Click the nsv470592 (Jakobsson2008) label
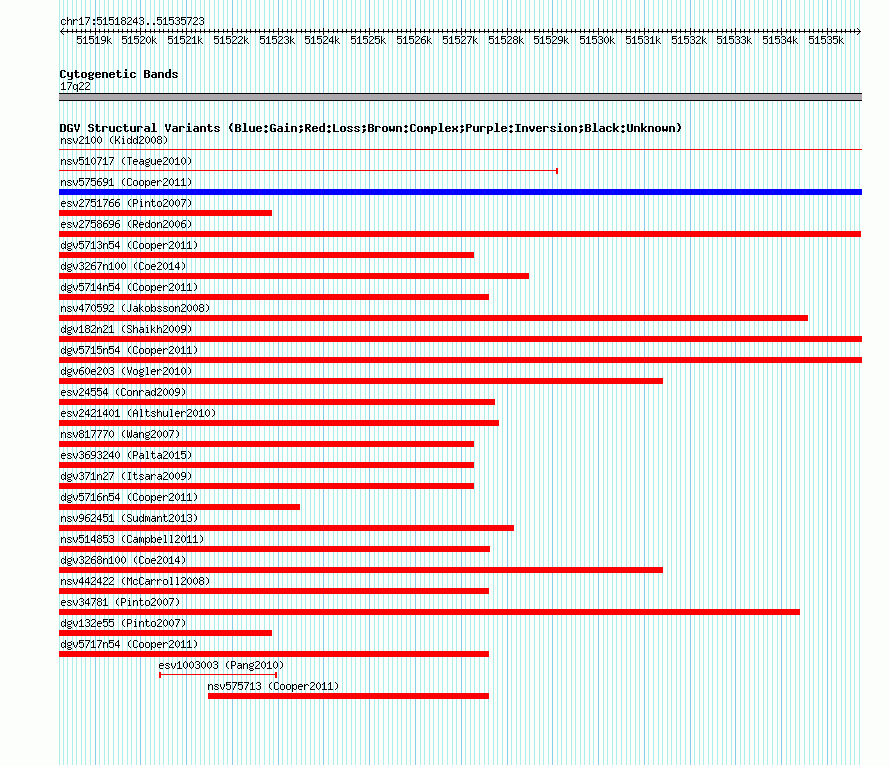 coord(135,308)
